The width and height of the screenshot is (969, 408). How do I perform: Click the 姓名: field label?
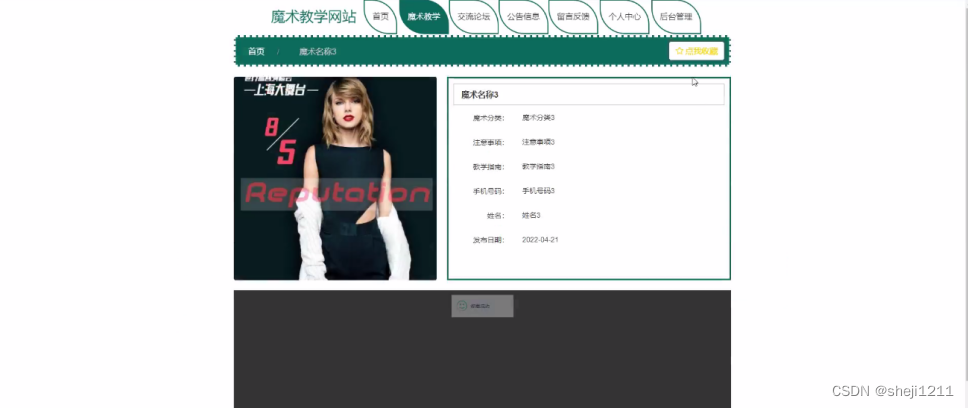pyautogui.click(x=496, y=216)
